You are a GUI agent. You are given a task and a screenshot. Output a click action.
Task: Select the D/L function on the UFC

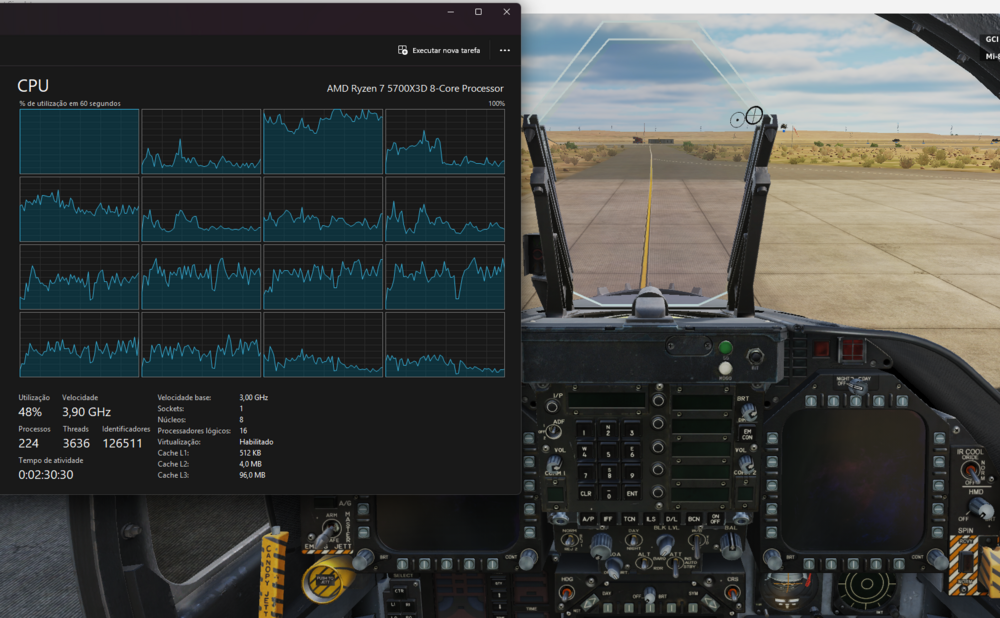point(672,519)
